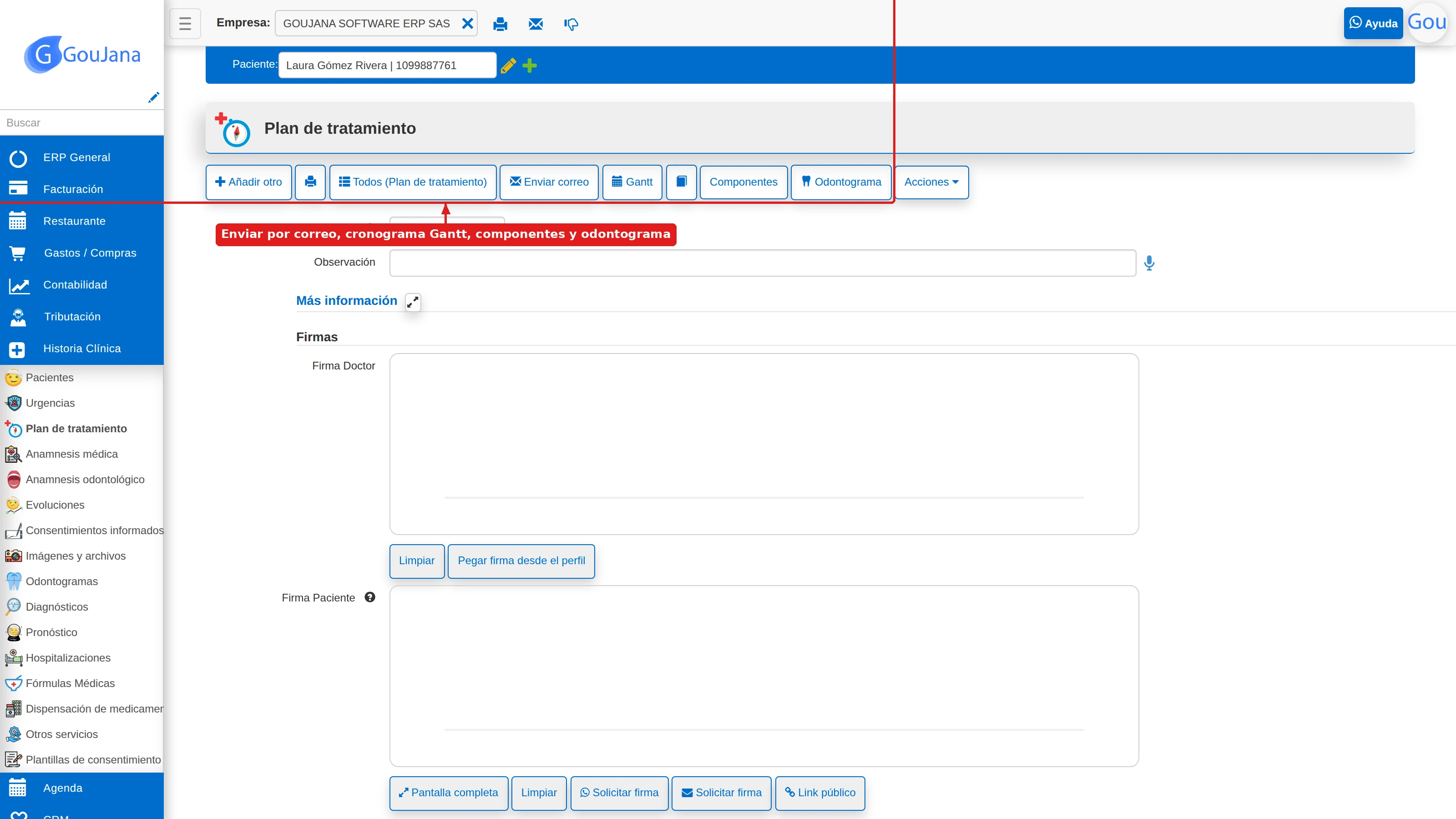
Task: Request signature via WhatsApp Solicitar firma
Action: tap(619, 793)
